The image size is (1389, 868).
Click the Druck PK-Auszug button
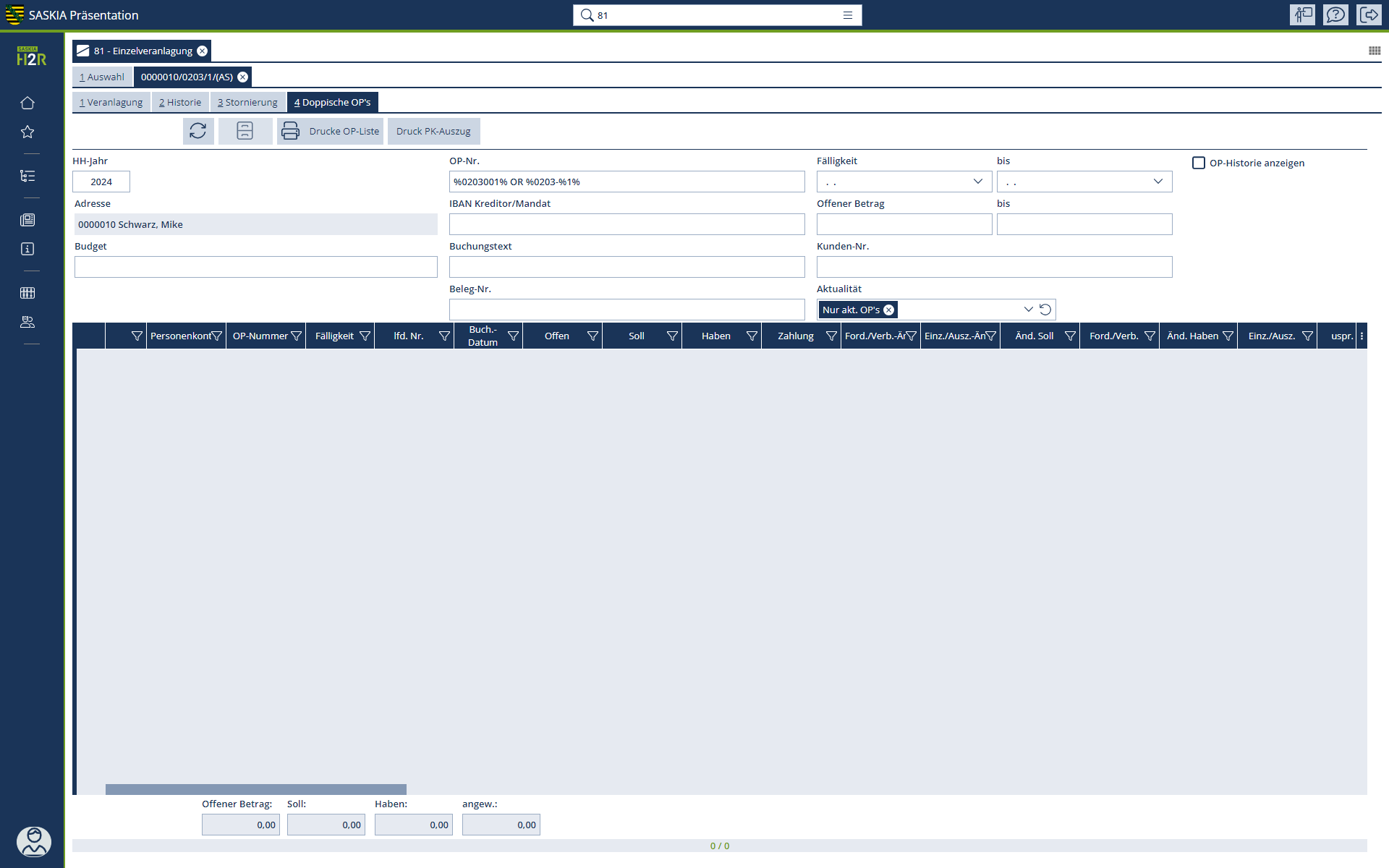pyautogui.click(x=433, y=131)
